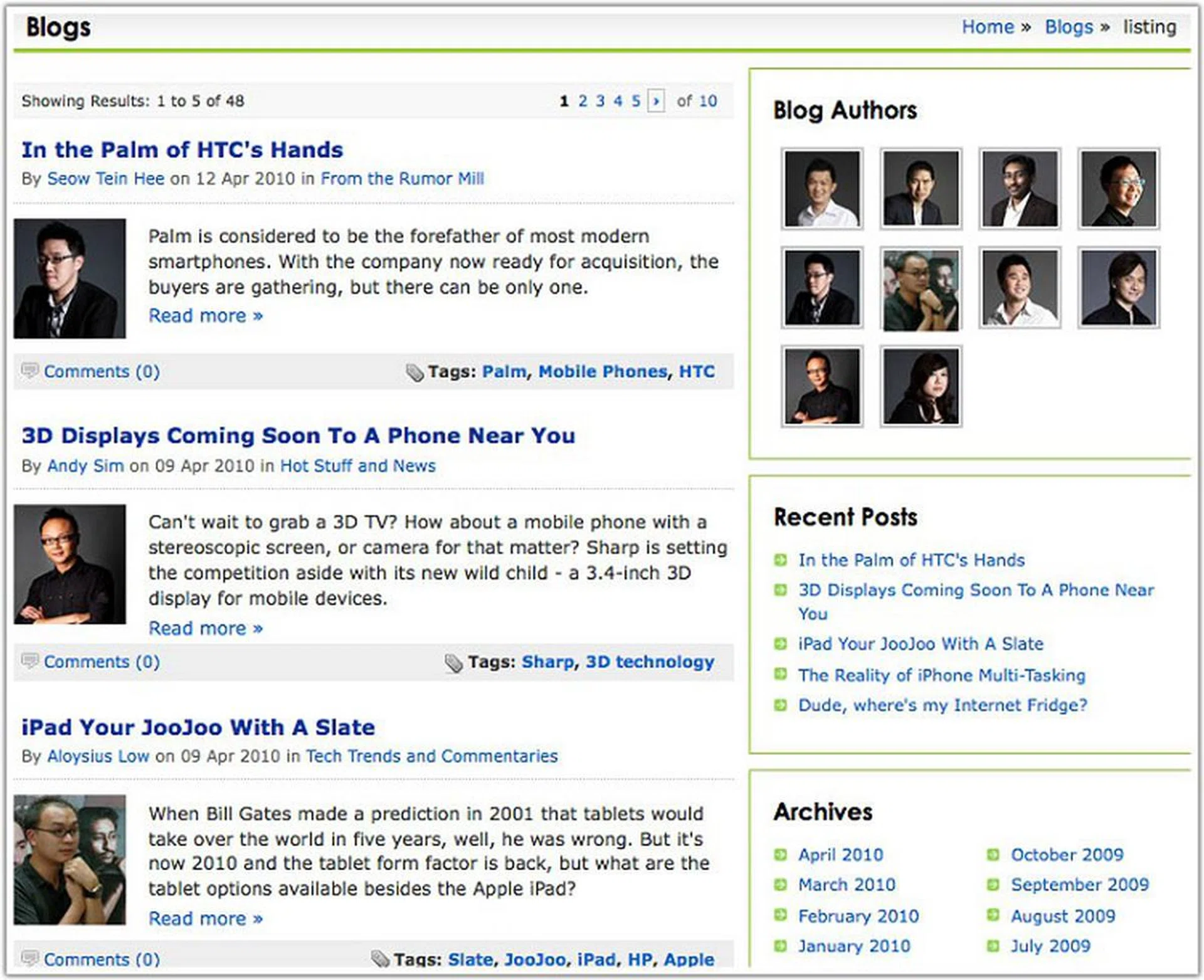Click the next page arrow in pagination

pos(655,101)
